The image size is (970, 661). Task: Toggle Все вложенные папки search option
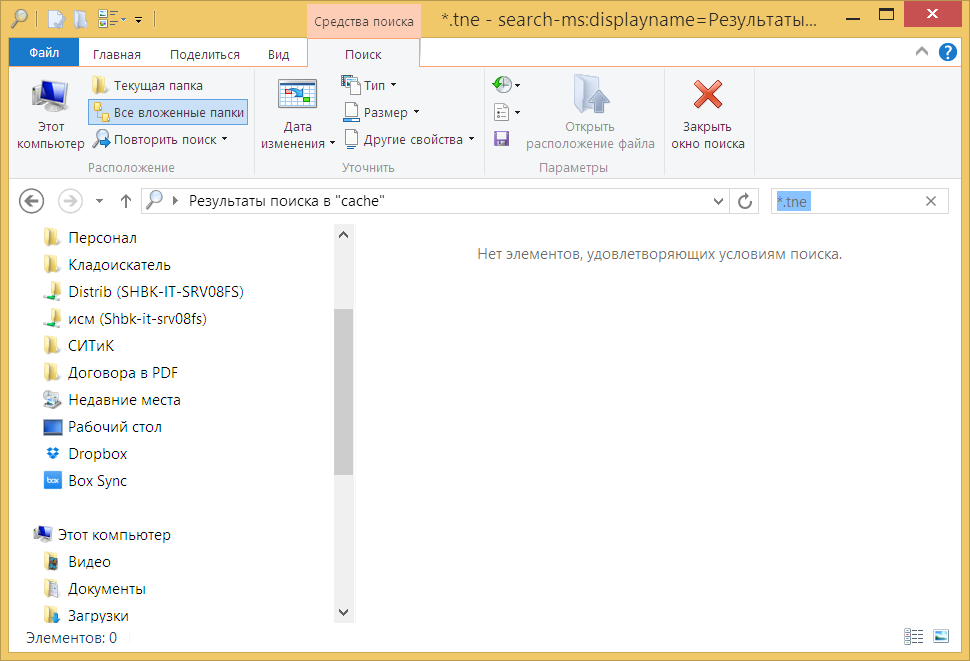(x=167, y=113)
